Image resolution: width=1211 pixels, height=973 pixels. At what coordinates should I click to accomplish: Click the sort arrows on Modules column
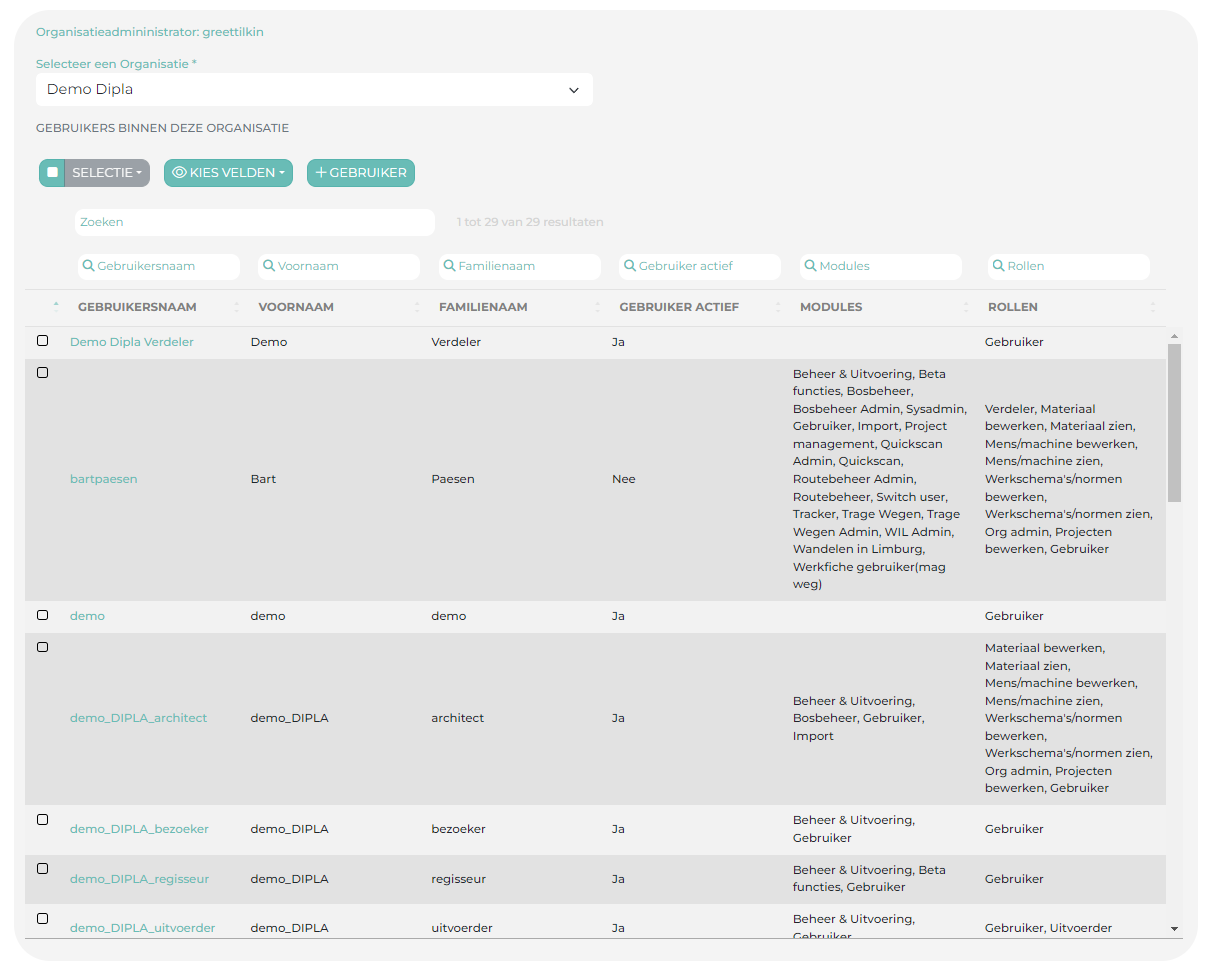coord(966,307)
